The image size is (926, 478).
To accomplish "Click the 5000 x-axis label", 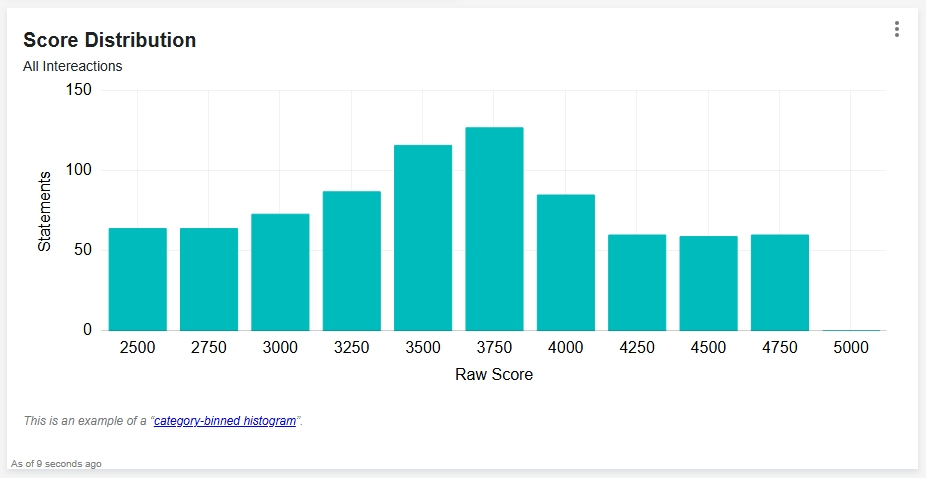I will (851, 347).
